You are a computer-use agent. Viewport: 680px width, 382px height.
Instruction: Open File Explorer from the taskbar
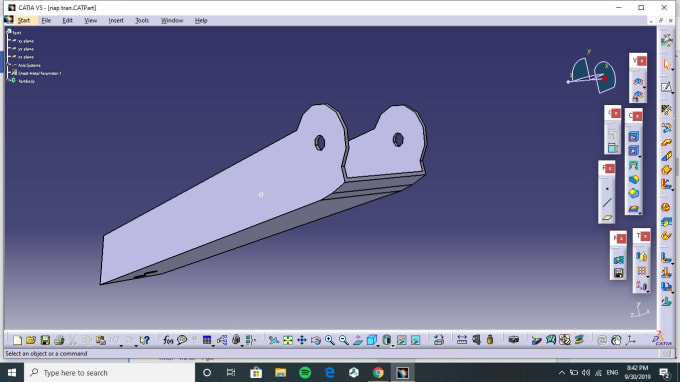281,372
